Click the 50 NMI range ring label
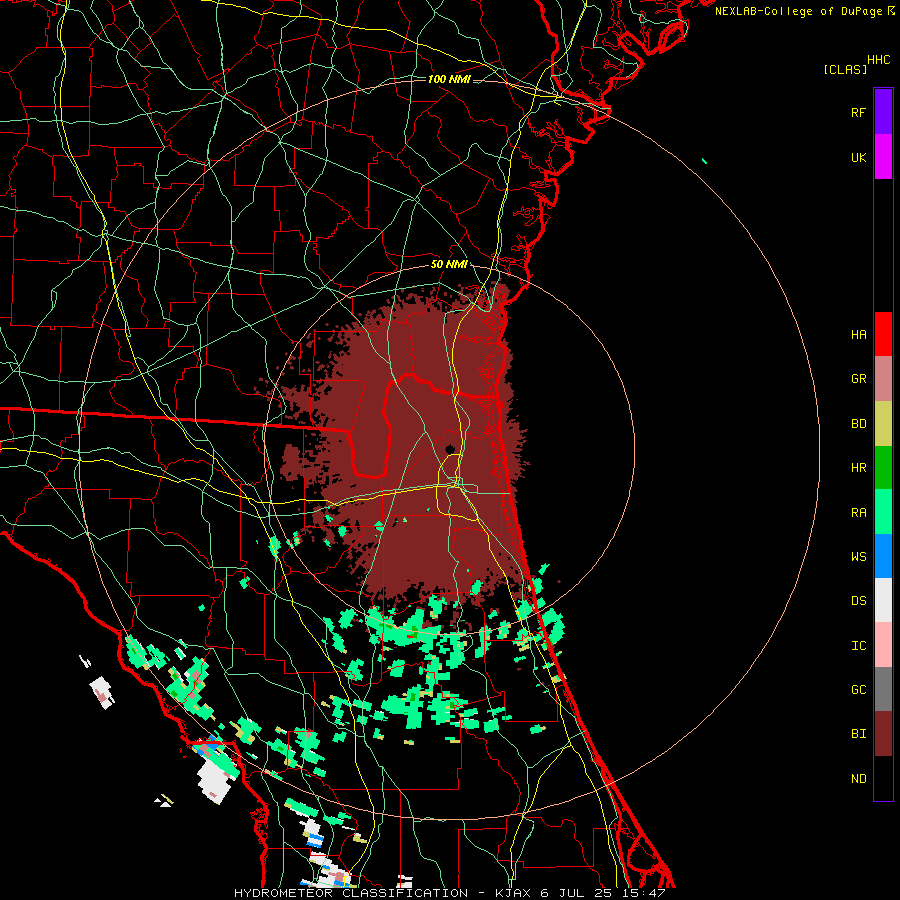The width and height of the screenshot is (900, 900). [449, 265]
